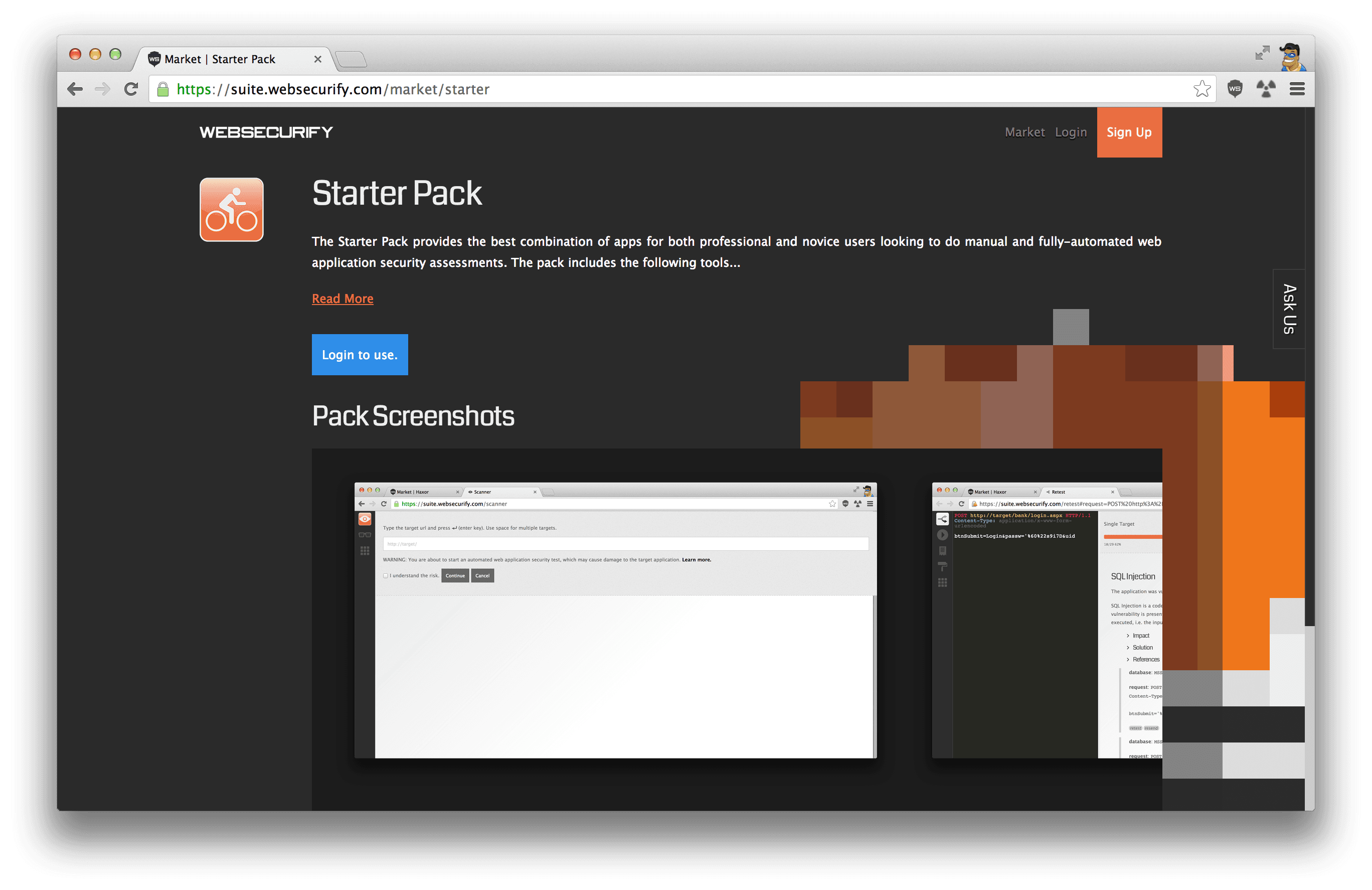Click the Starter Pack title text
This screenshot has width=1372, height=890.
[x=397, y=193]
